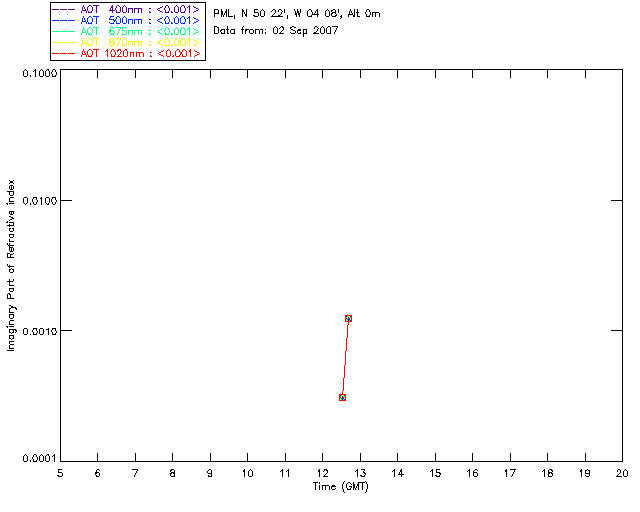Click the x-axis tick label 16
Screen dimensions: 640x512
pyautogui.click(x=473, y=473)
